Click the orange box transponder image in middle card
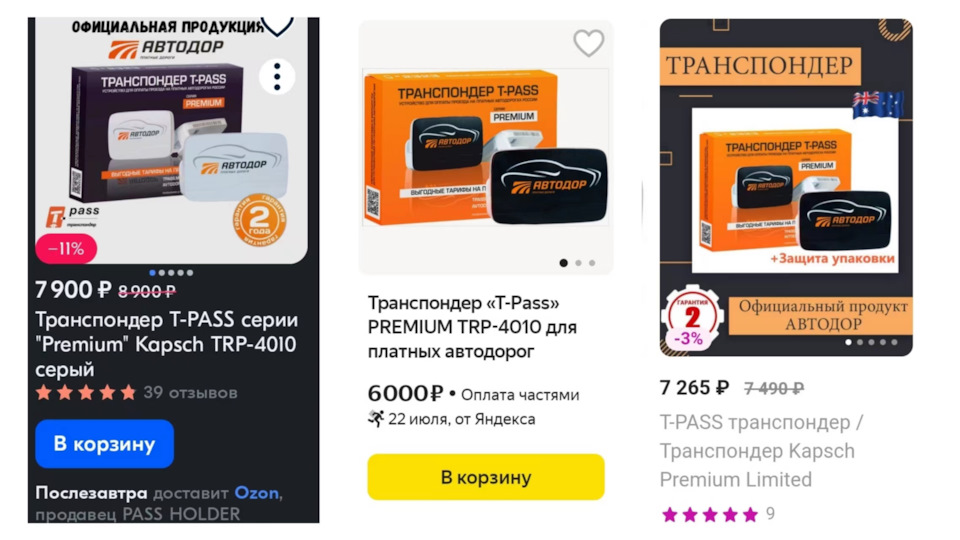The height and width of the screenshot is (540, 960). click(x=486, y=148)
